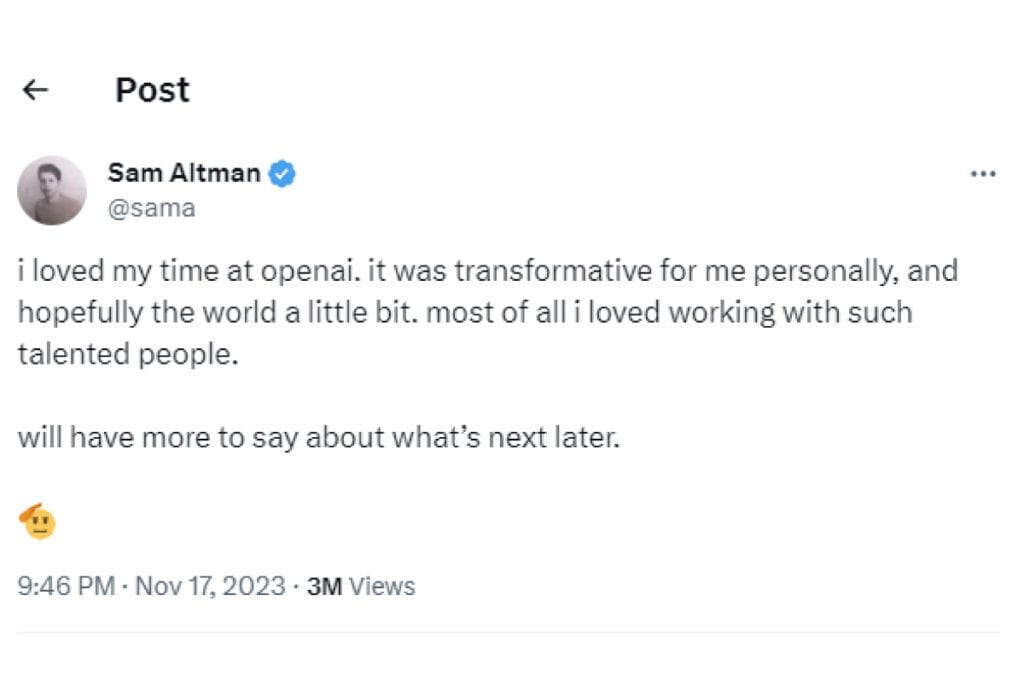Click the words 'what's next later'
This screenshot has height=683, width=1024.
pos(505,437)
